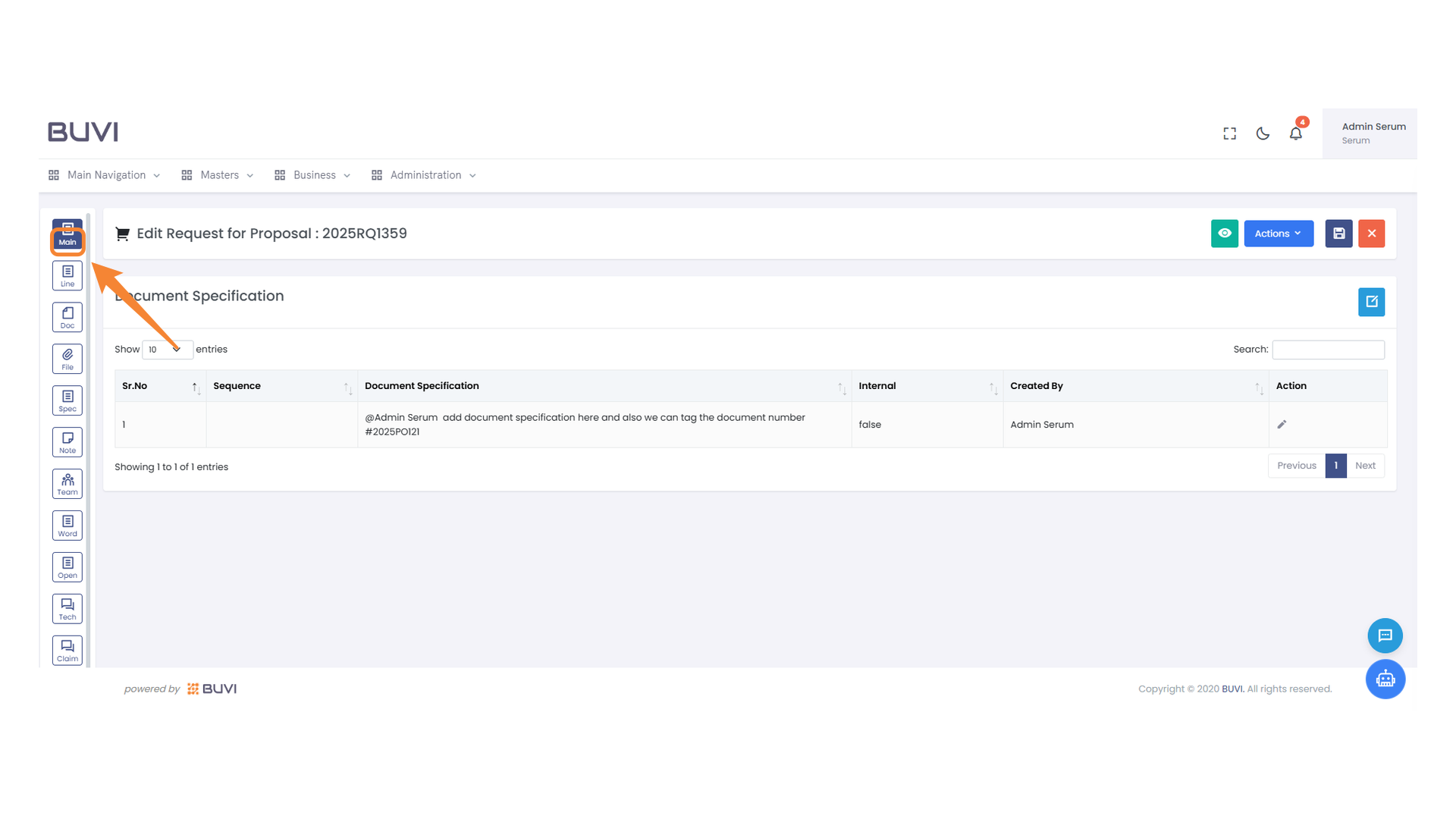This screenshot has height=819, width=1456.
Task: Open the notifications bell
Action: [1295, 133]
